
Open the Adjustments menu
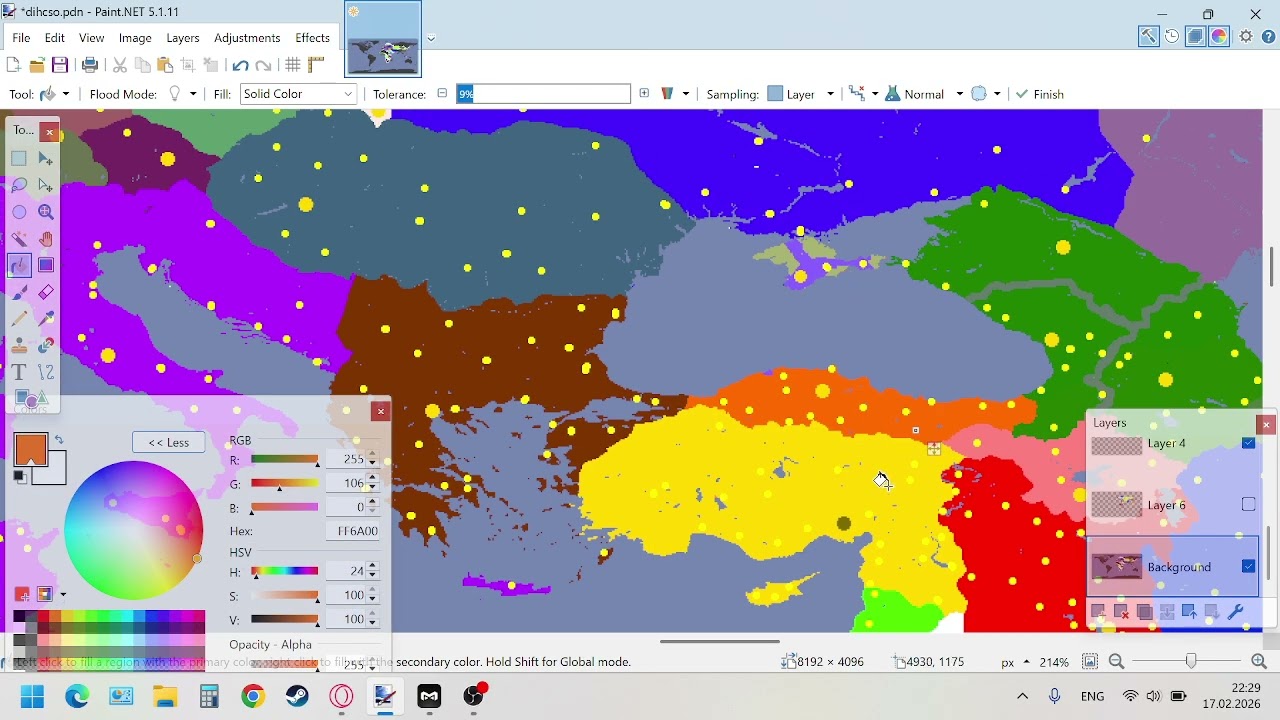[247, 38]
